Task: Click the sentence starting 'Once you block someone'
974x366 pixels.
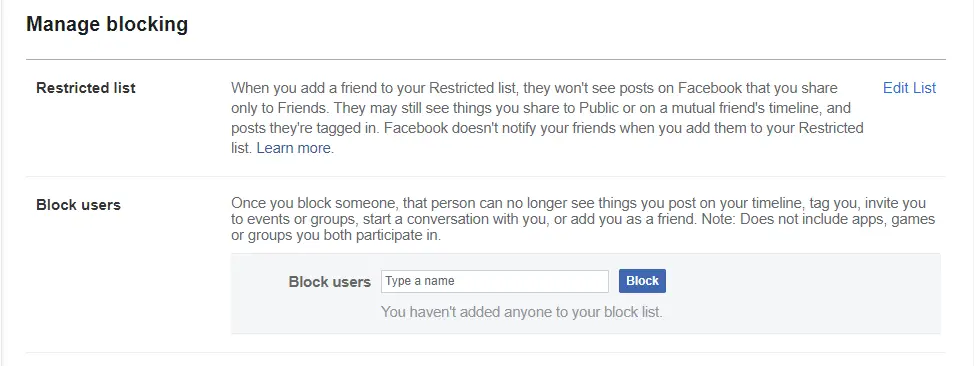Action: [x=578, y=211]
